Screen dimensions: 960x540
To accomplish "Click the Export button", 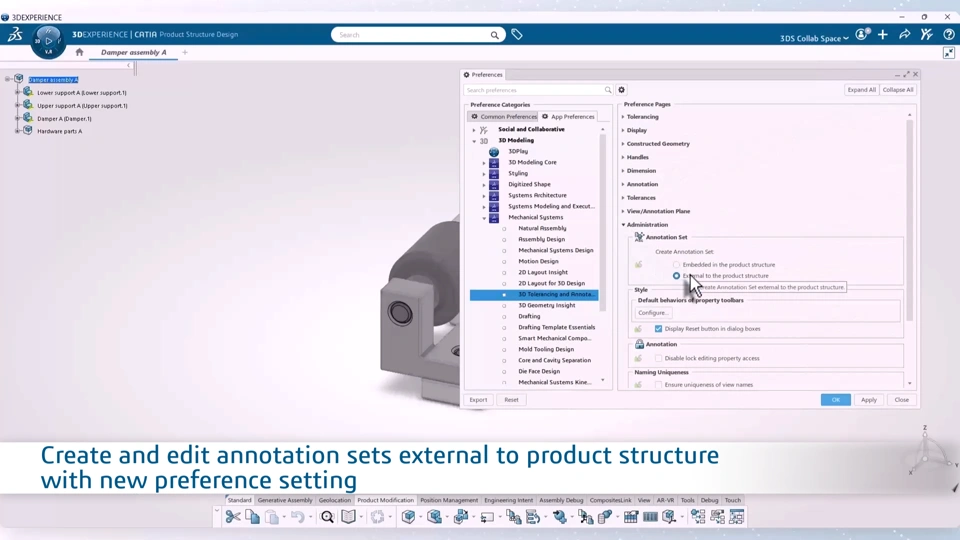I will [x=478, y=400].
